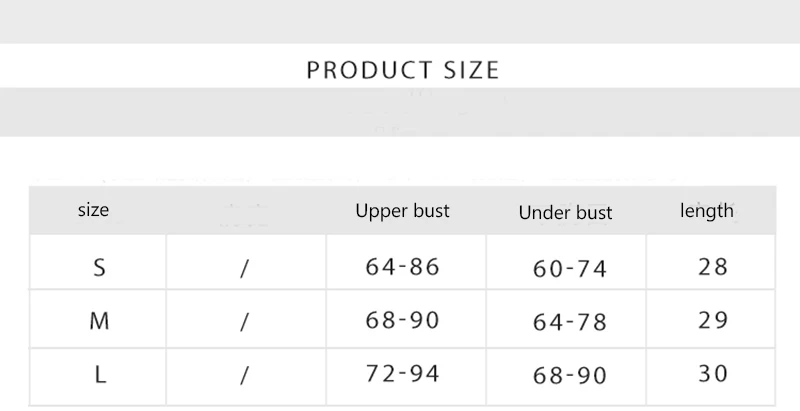
Task: Select the S size row label
Action: 99,267
